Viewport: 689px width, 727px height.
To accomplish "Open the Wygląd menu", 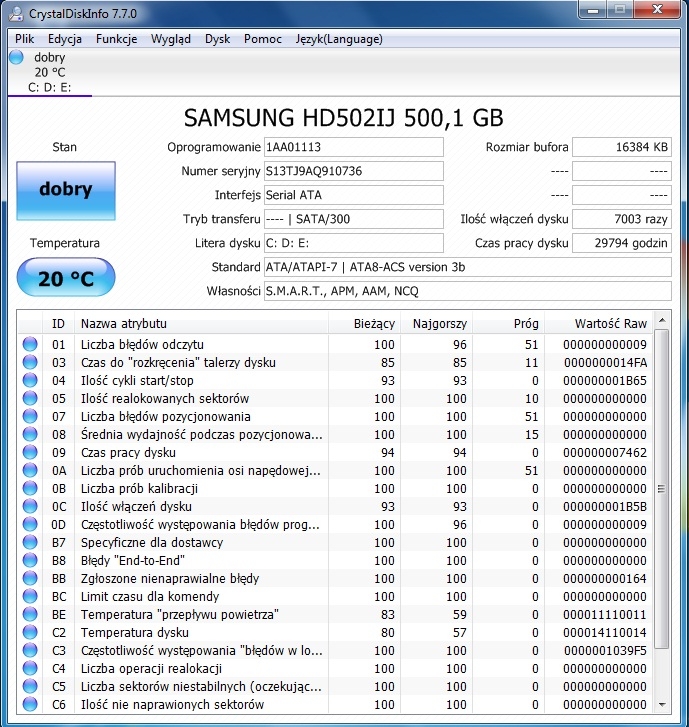I will click(x=171, y=39).
